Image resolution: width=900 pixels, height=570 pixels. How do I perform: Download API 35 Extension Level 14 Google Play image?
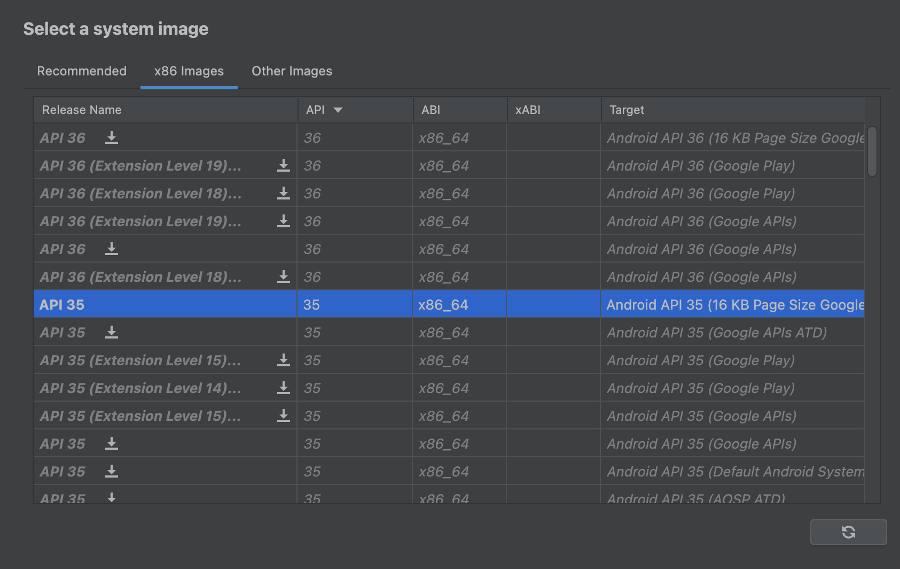tap(284, 388)
